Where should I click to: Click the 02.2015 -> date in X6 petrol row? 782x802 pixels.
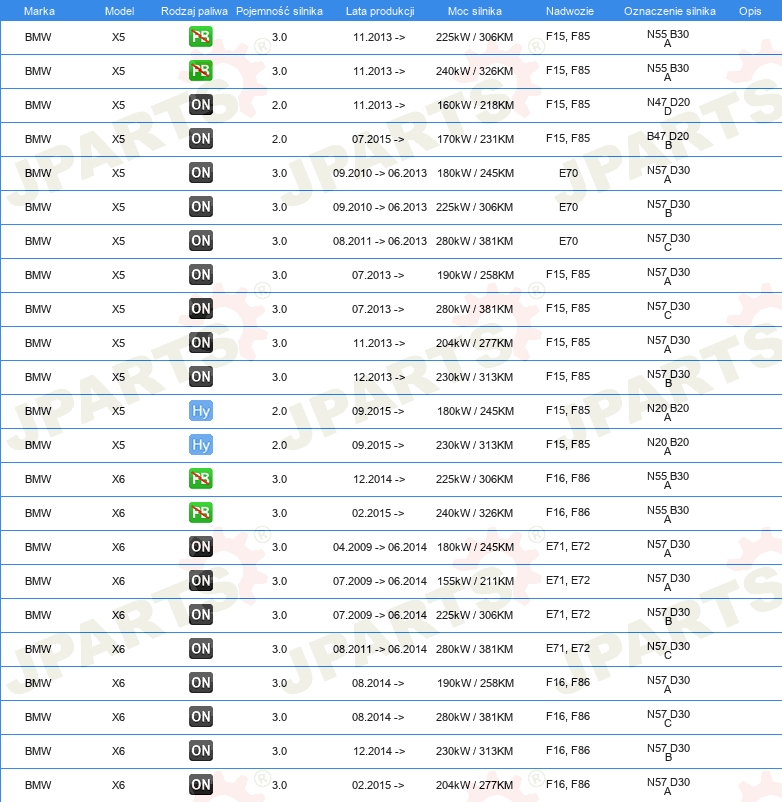tap(378, 513)
